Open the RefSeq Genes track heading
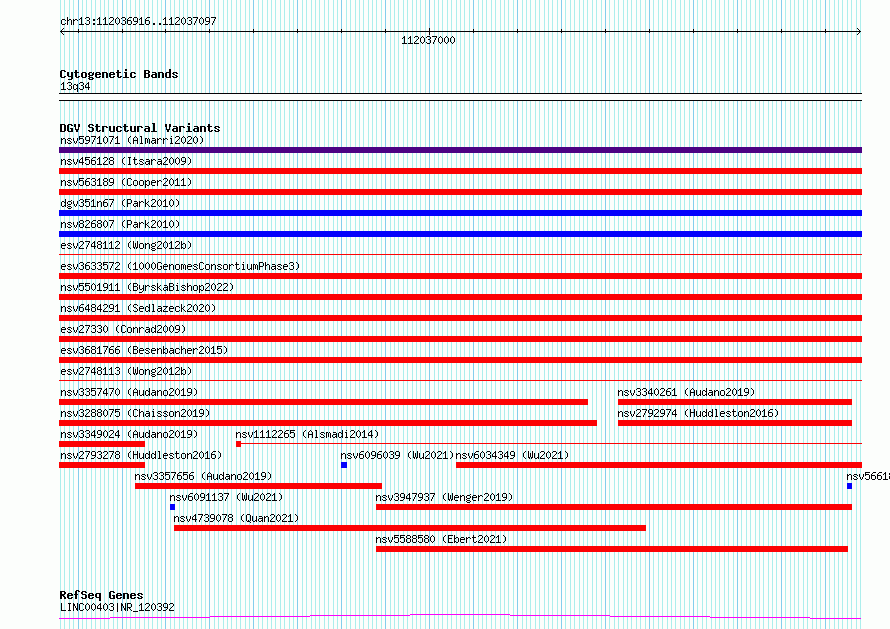This screenshot has width=890, height=629. click(x=101, y=595)
